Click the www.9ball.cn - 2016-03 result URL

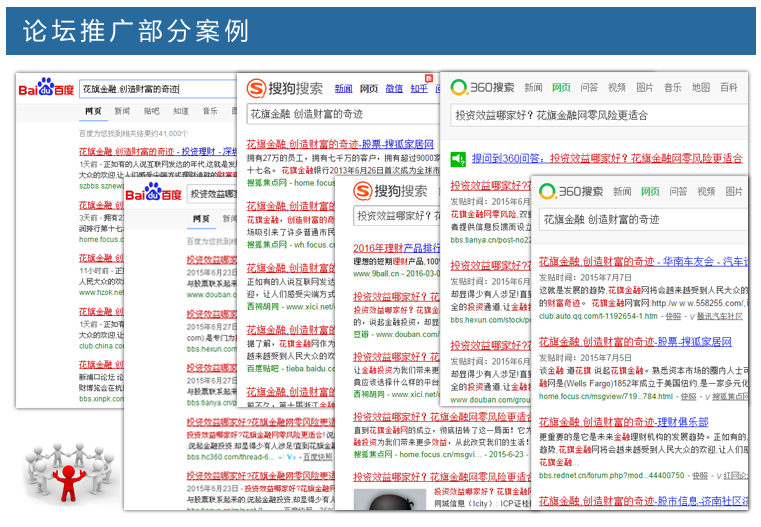397,274
